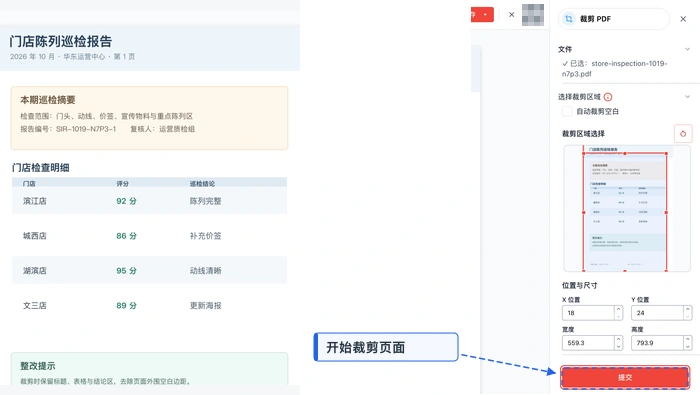
Task: Decrease 宽度 with the down arrow
Action: (x=618, y=346)
